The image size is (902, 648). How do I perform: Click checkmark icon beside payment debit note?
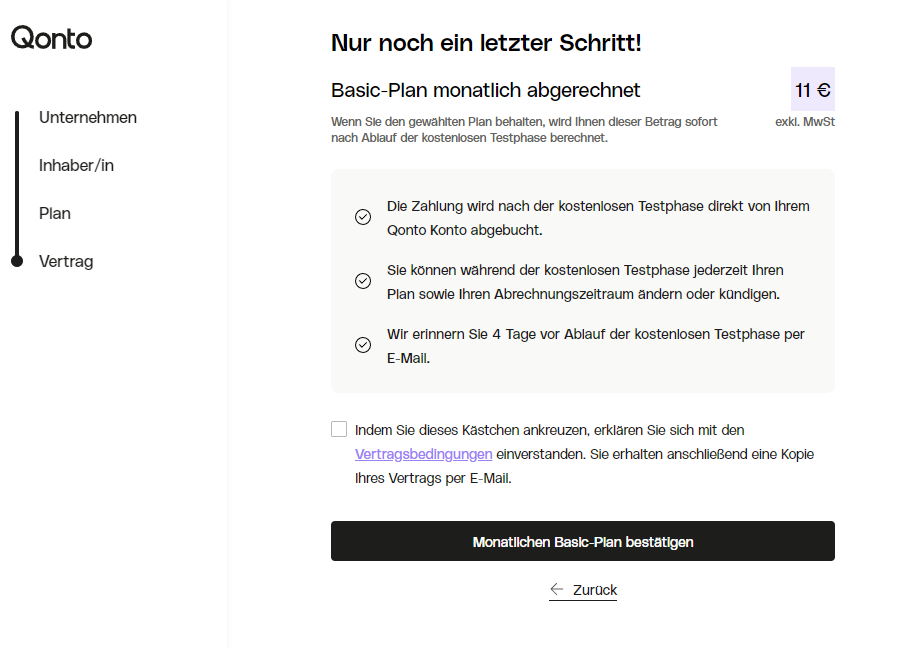click(363, 217)
